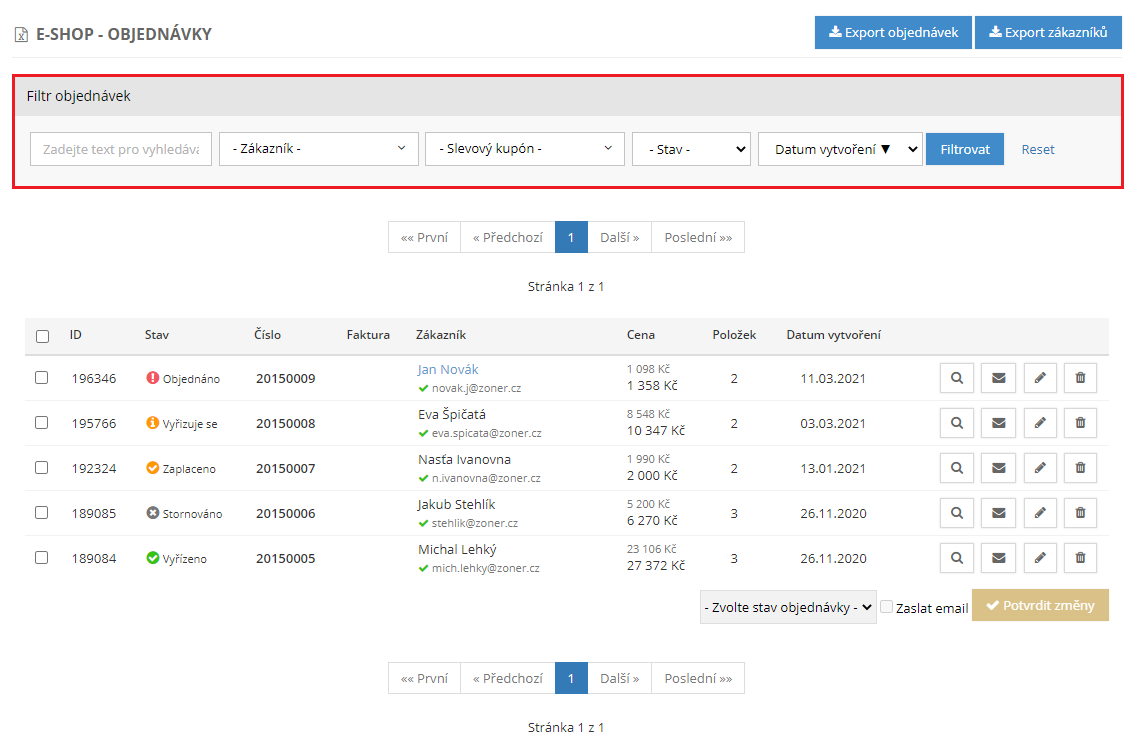
Task: Tick the checkbox for order 192324
Action: 42,468
